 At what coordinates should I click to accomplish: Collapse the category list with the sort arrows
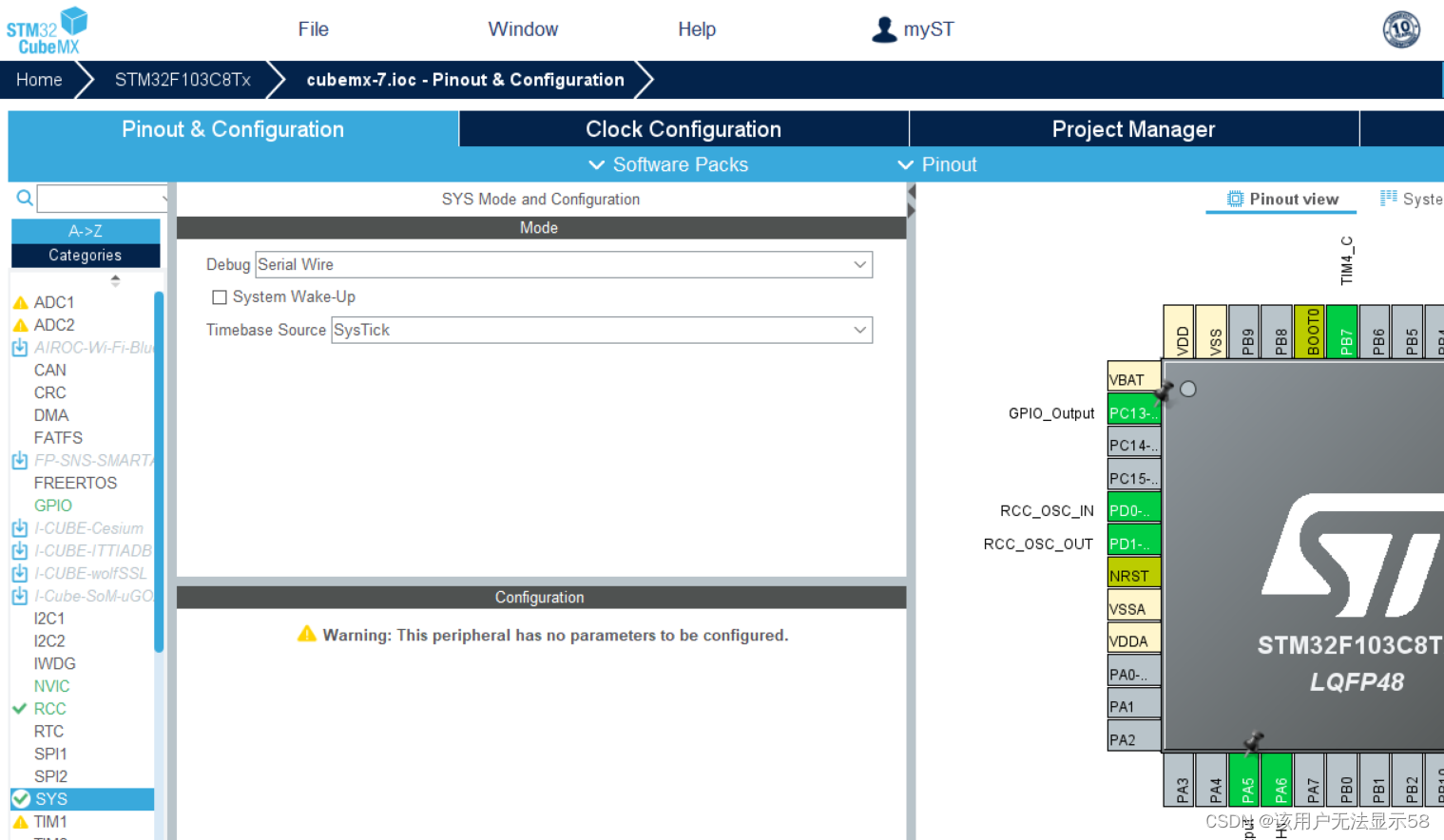click(x=115, y=280)
